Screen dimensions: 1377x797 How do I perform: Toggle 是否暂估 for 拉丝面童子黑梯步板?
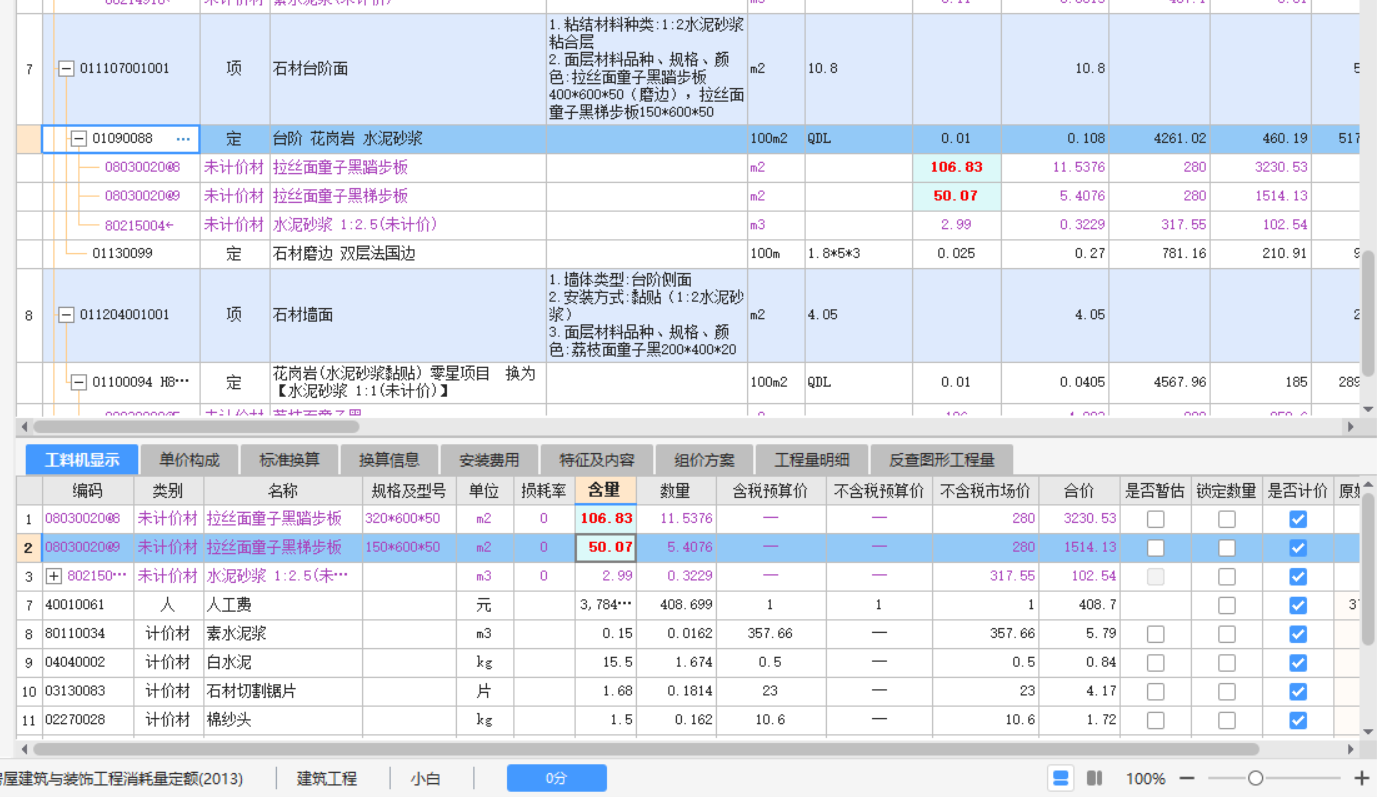click(x=1155, y=548)
